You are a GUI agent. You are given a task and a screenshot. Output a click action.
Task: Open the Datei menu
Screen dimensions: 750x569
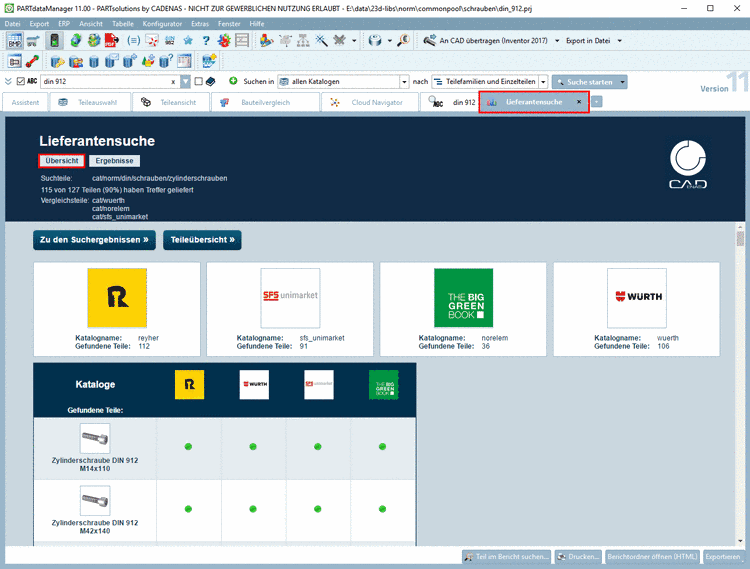point(12,23)
